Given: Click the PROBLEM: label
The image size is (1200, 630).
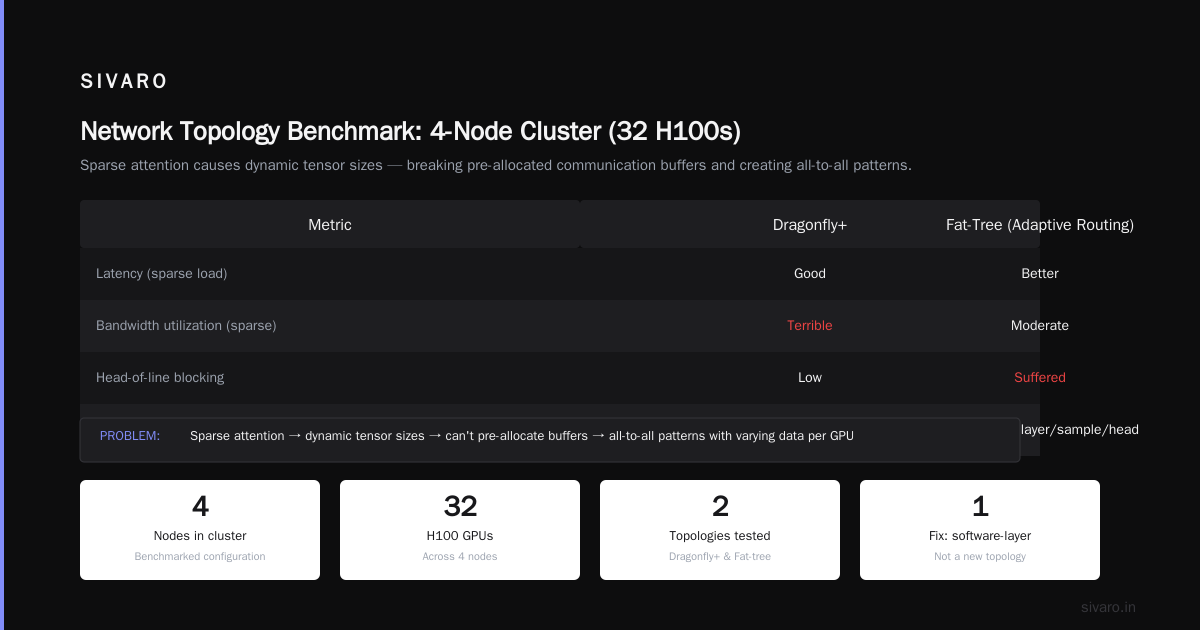Looking at the screenshot, I should point(130,436).
